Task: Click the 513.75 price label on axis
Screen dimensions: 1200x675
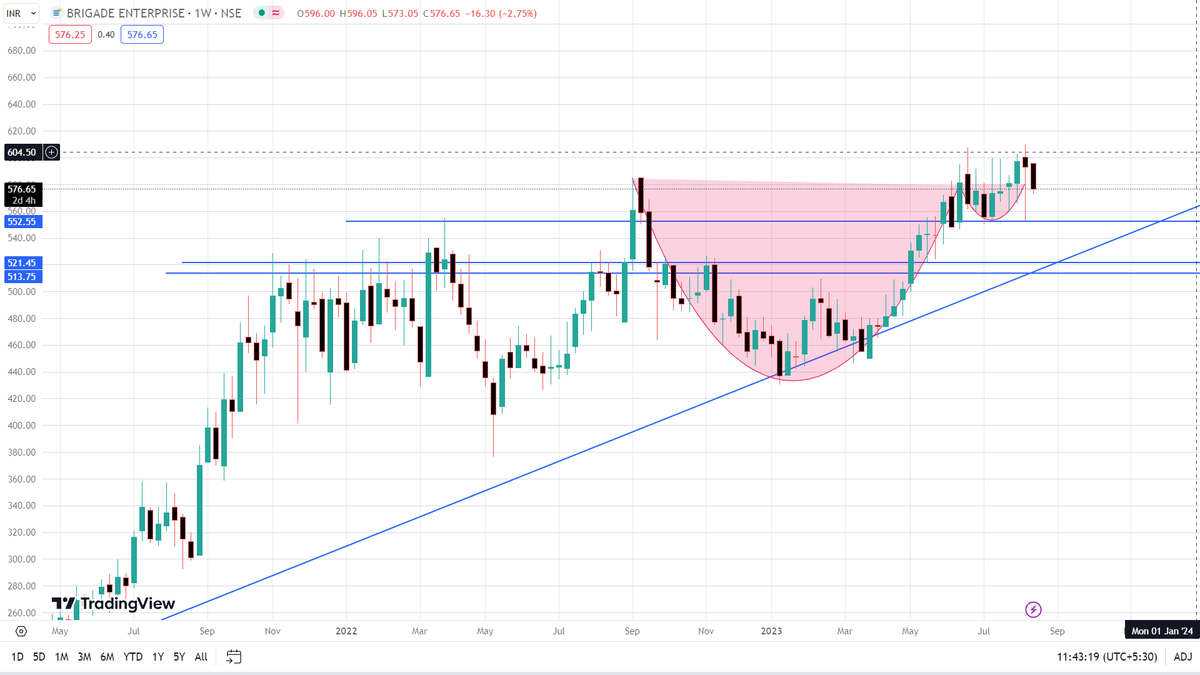Action: [x=21, y=277]
